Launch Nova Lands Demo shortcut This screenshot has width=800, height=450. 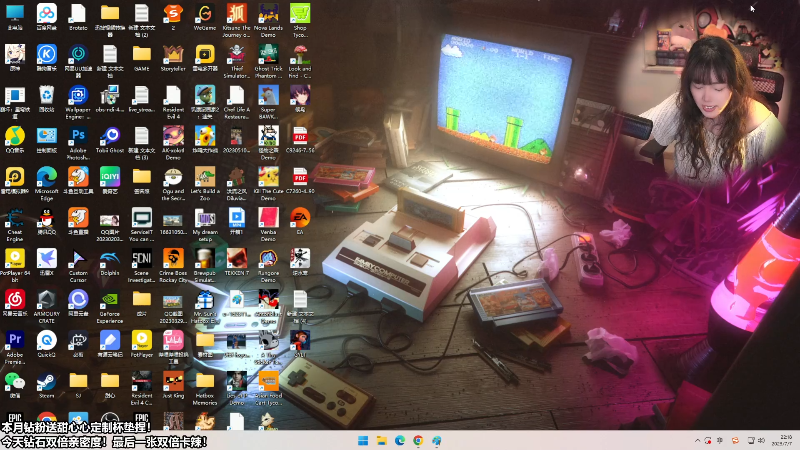coord(268,20)
